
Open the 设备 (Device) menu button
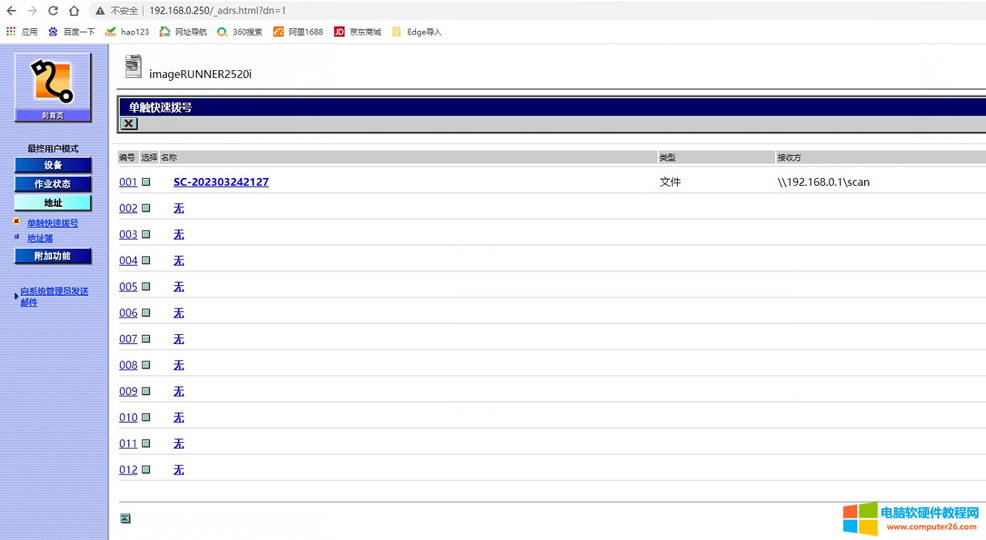coord(53,165)
